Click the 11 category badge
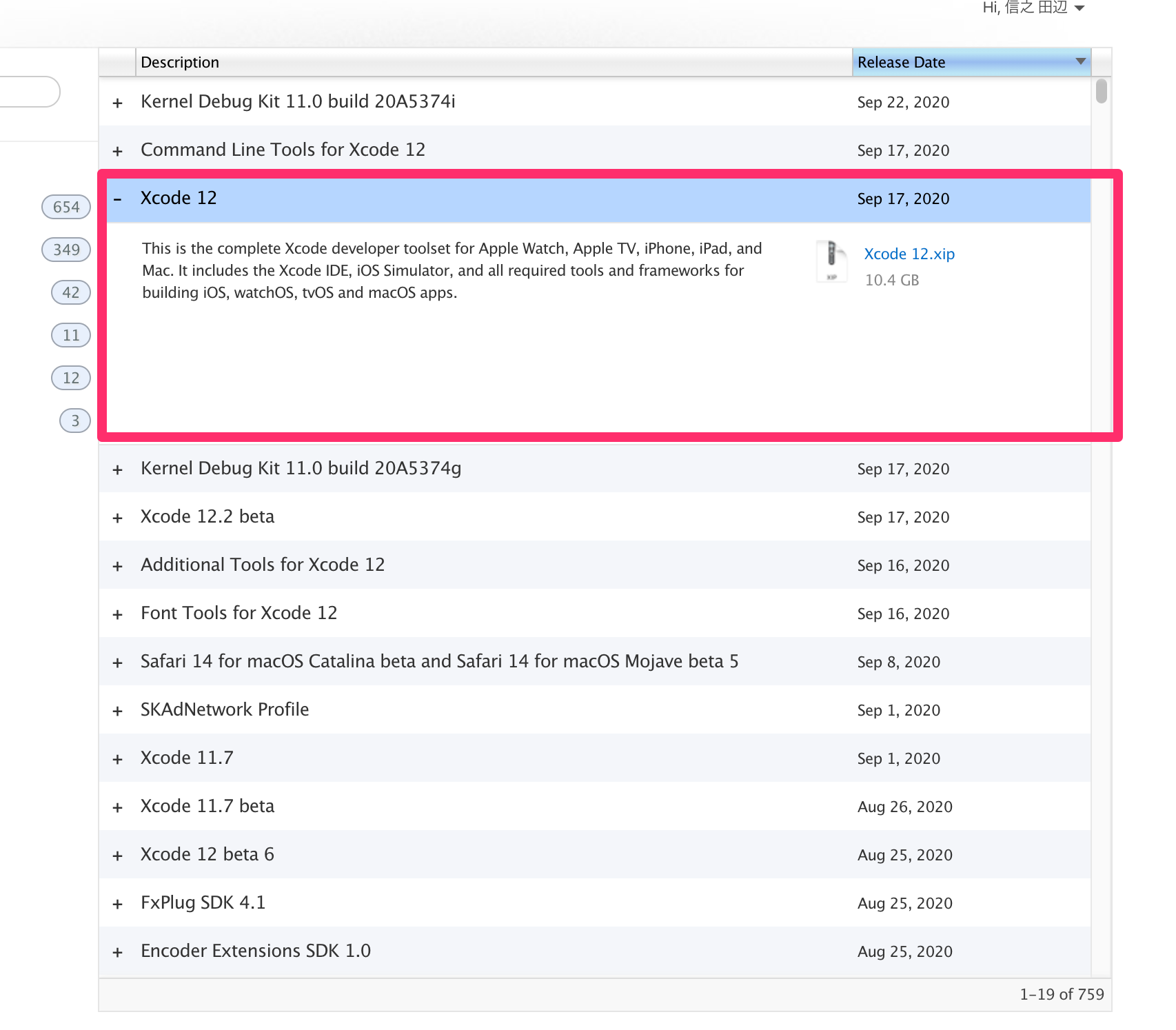 pos(70,335)
